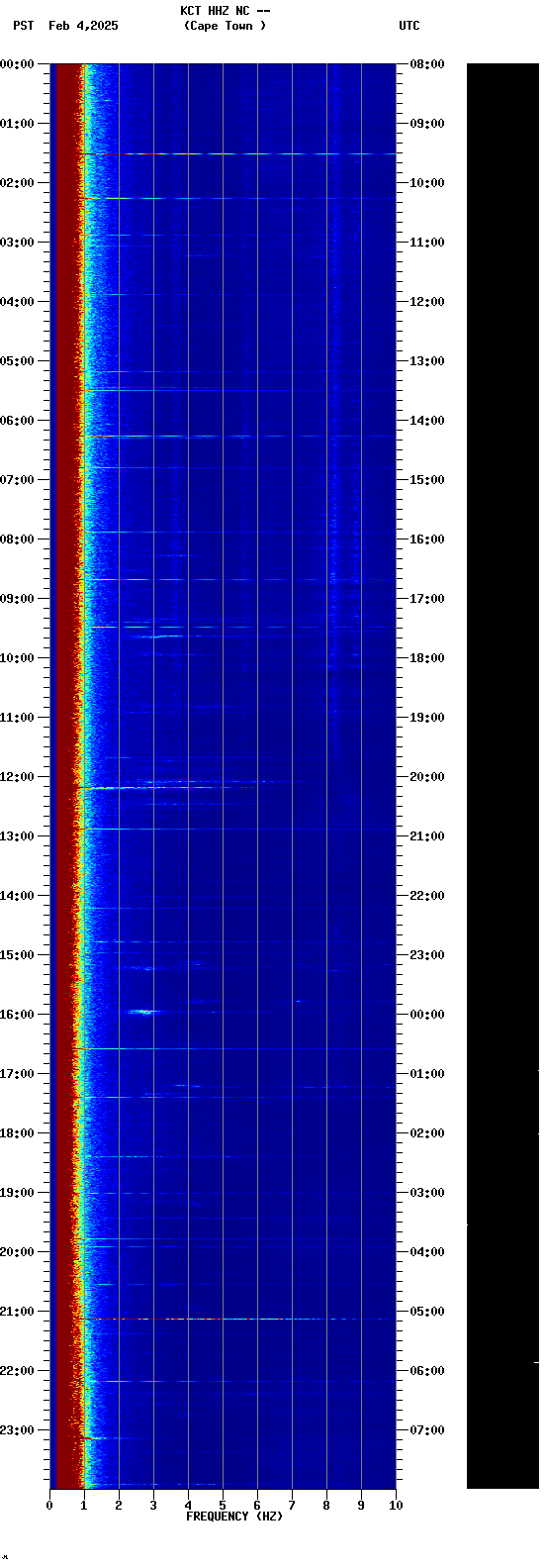Click frequency axis tick label '0'
This screenshot has width=546, height=1568.
[x=49, y=1506]
